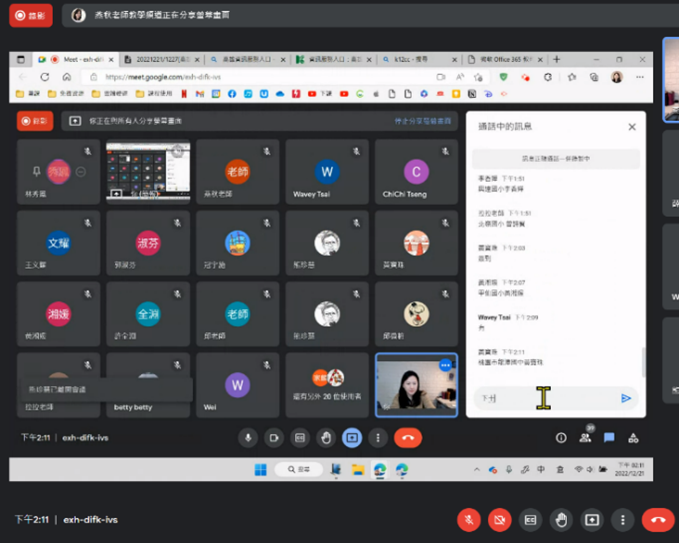Unpin the first participant tile

point(37,172)
